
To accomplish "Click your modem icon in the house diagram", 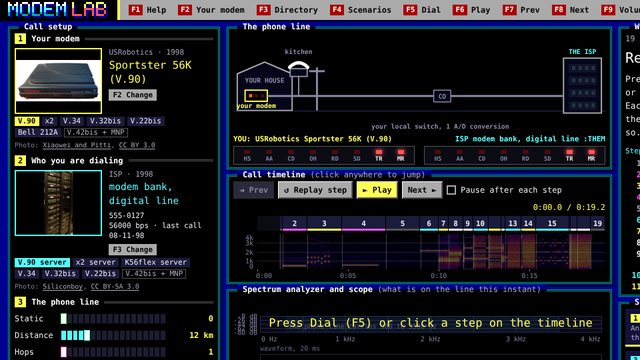I will [256, 96].
